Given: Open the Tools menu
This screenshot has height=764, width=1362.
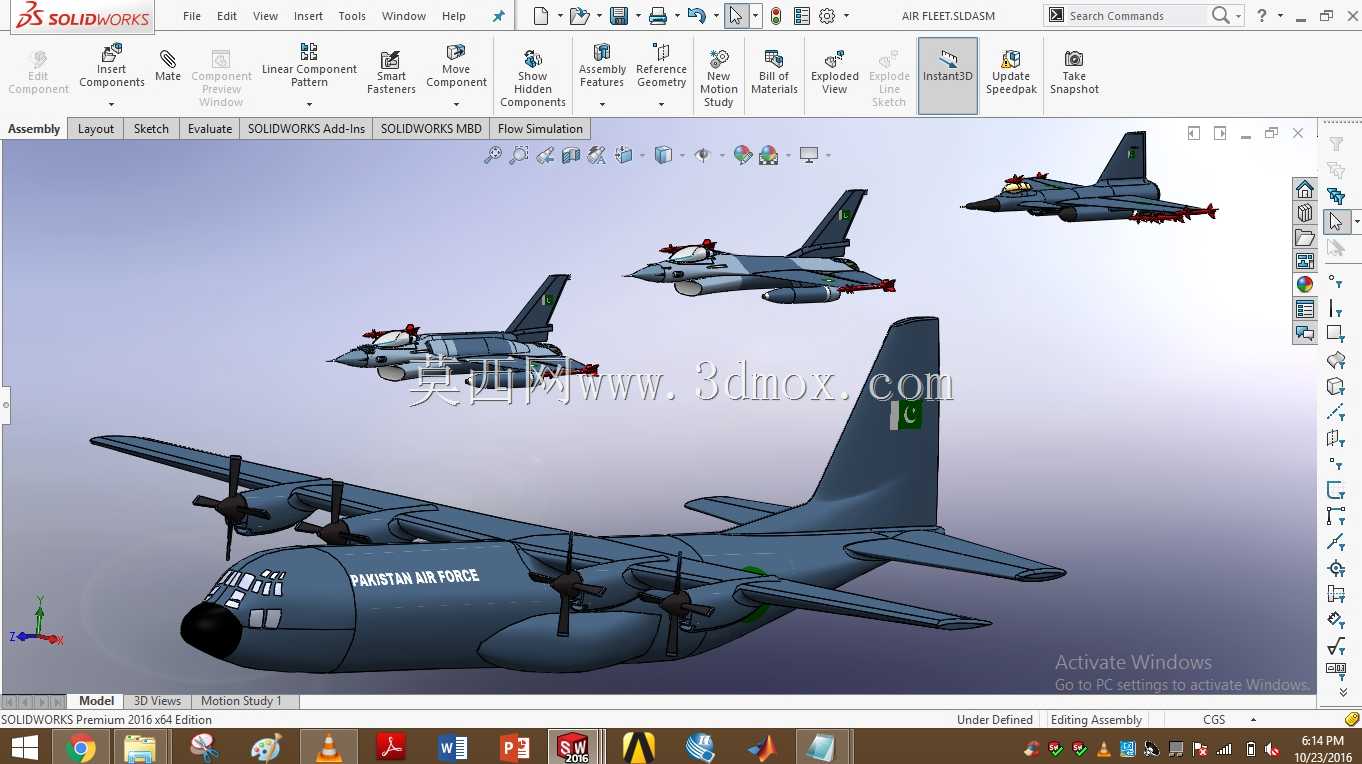Looking at the screenshot, I should pyautogui.click(x=352, y=16).
